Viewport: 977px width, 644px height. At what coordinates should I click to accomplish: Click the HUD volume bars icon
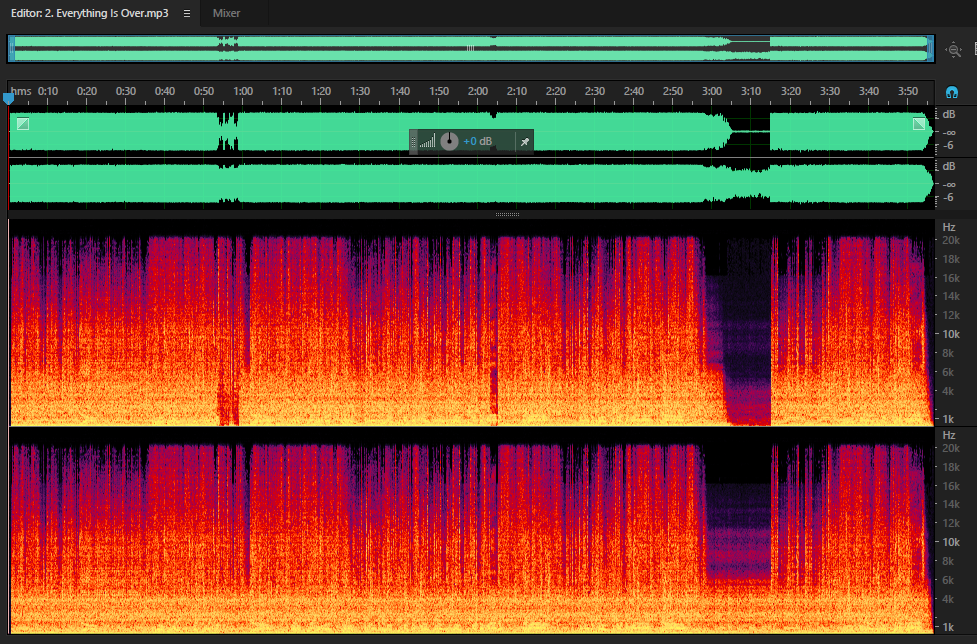point(427,141)
